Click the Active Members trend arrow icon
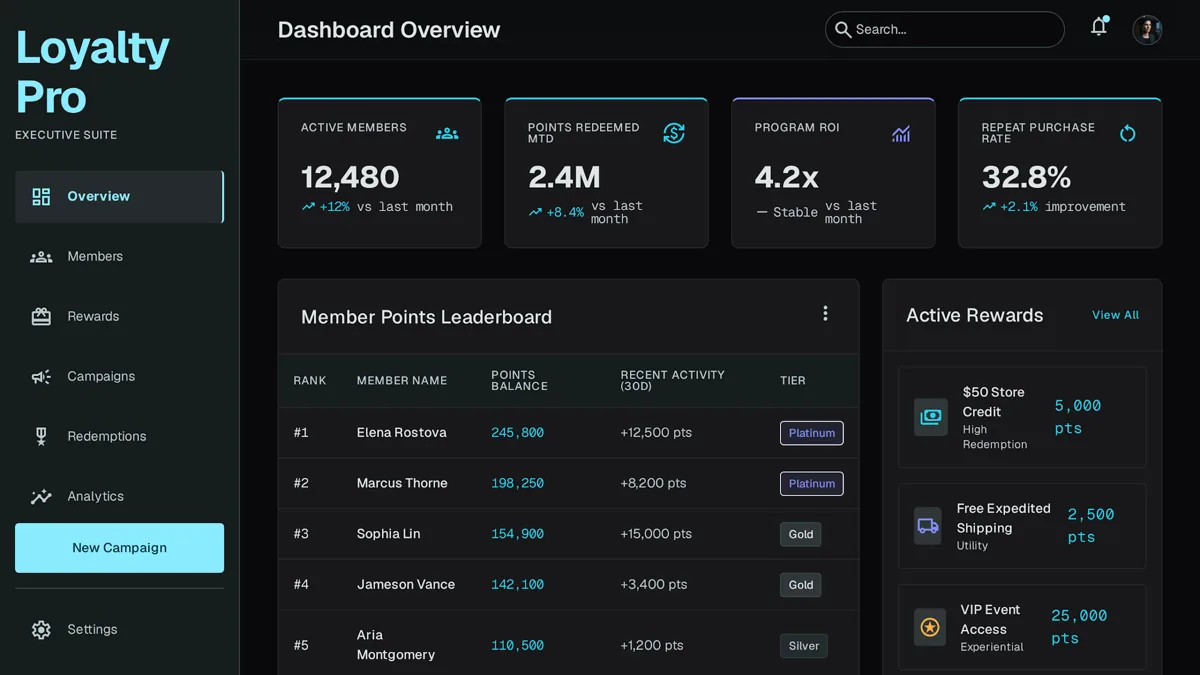This screenshot has height=675, width=1200. click(x=308, y=207)
